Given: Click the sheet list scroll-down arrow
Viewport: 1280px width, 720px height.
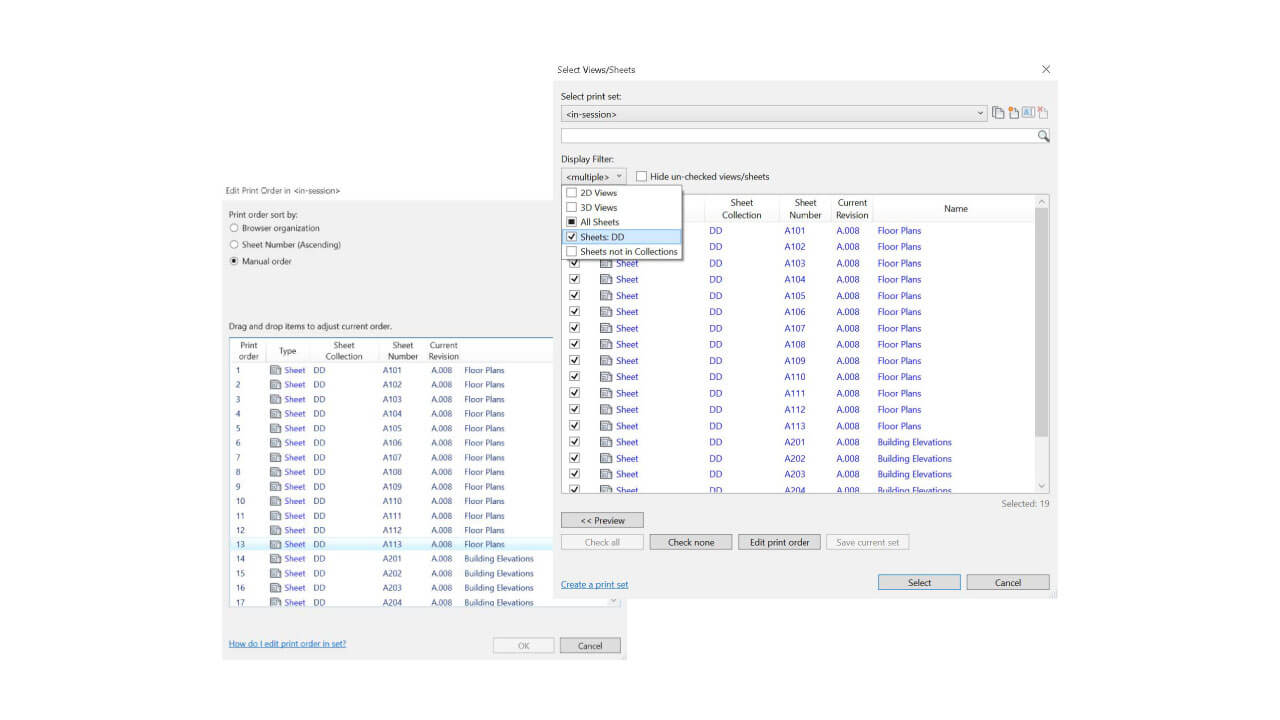Looking at the screenshot, I should pyautogui.click(x=1042, y=485).
